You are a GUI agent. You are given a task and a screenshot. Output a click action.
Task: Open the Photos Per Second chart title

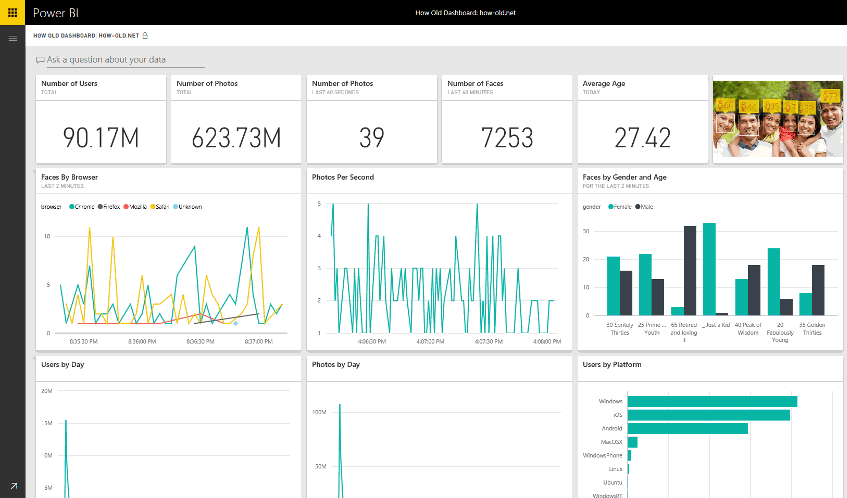click(342, 177)
